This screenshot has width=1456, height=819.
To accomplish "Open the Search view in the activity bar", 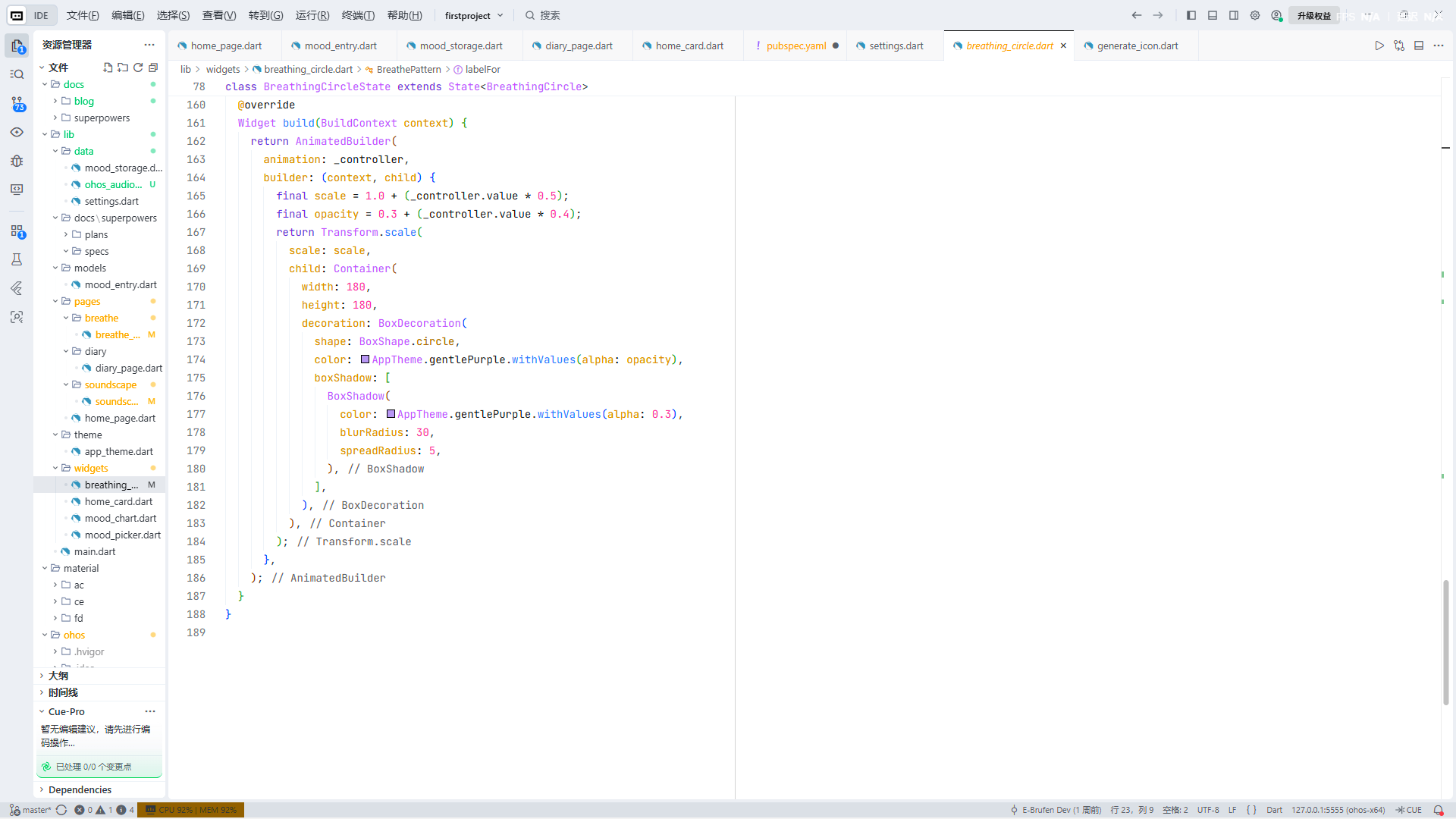I will click(x=17, y=74).
